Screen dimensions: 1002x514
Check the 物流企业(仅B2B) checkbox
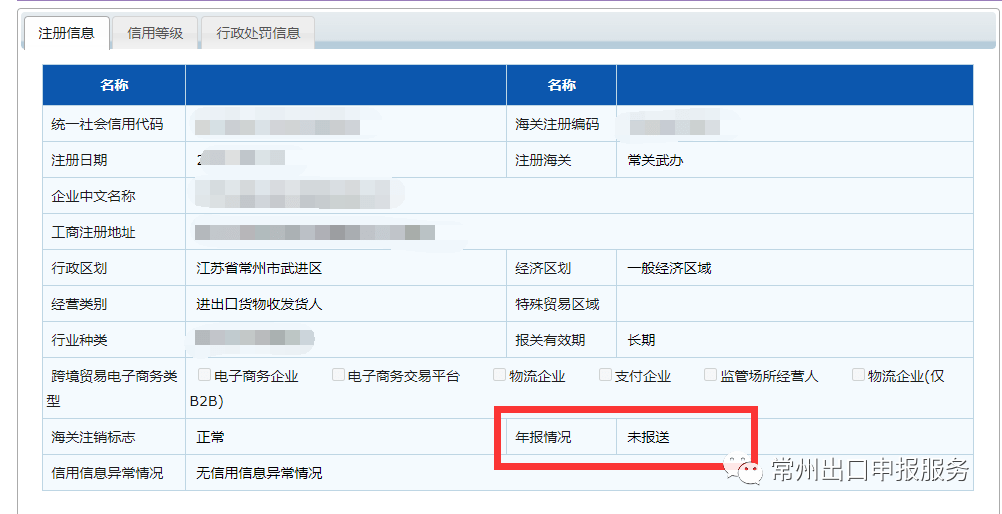[858, 375]
